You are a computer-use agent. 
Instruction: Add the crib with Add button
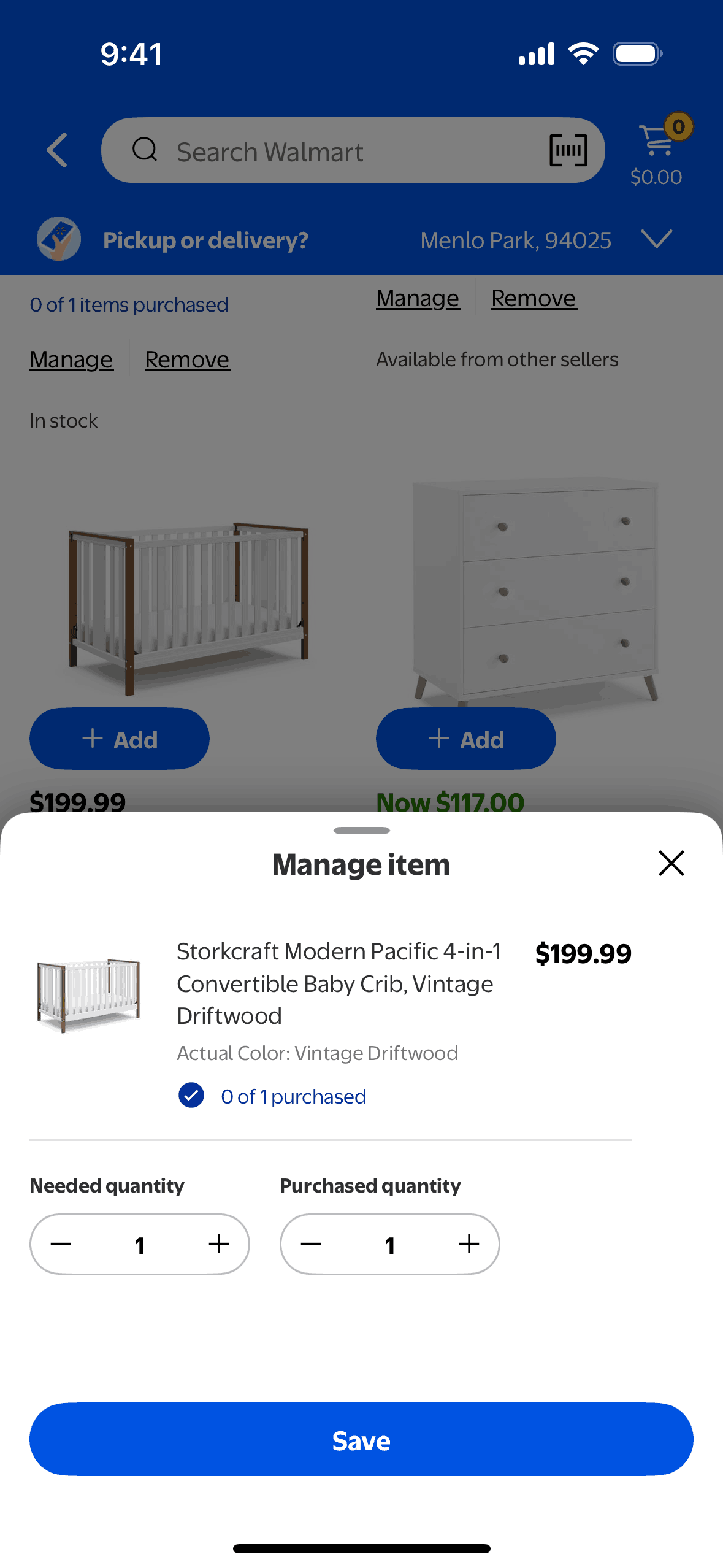(x=120, y=739)
